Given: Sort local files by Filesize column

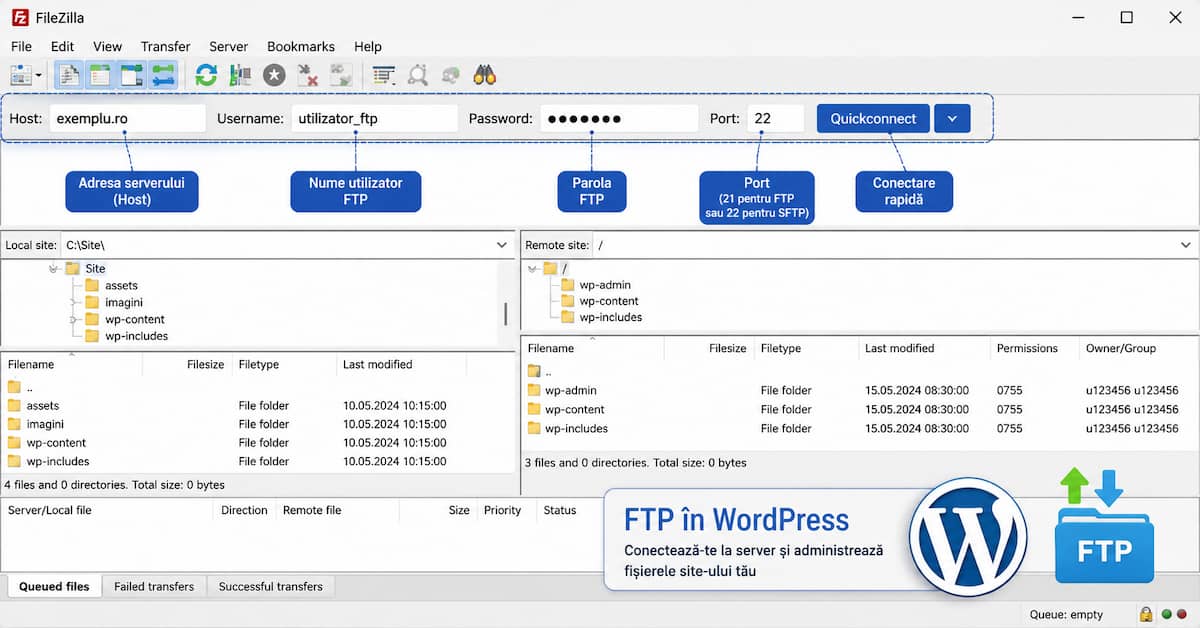Looking at the screenshot, I should tap(205, 365).
